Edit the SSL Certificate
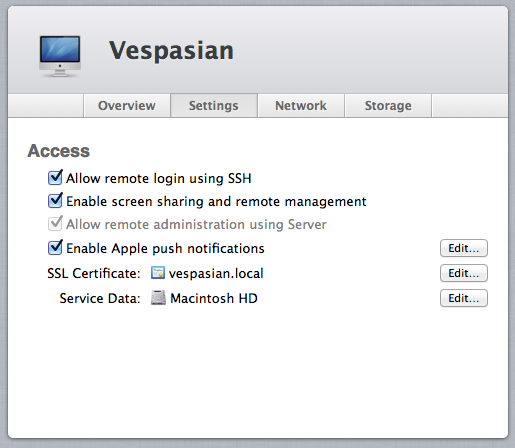The image size is (515, 448). 464,273
